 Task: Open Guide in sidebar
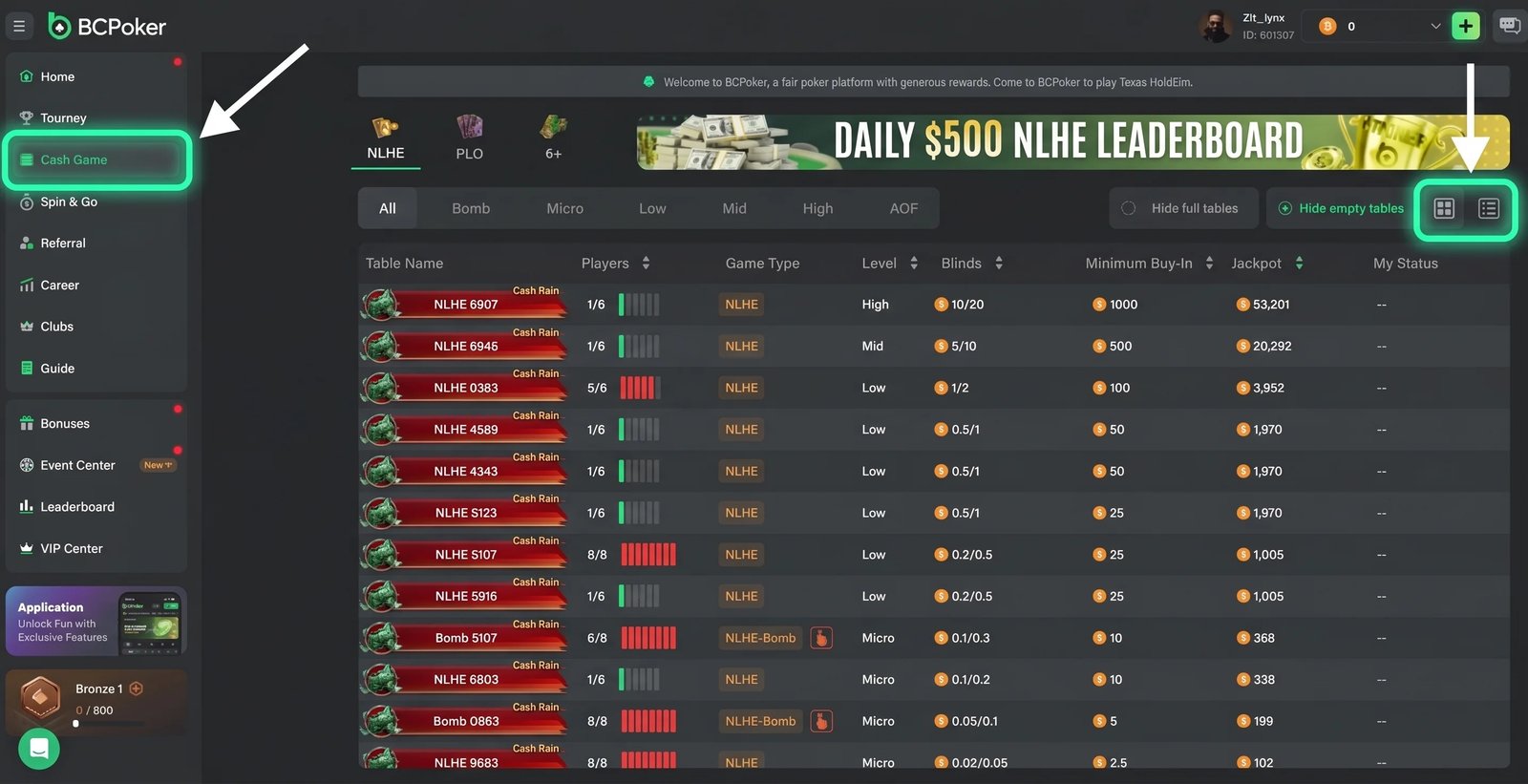[x=95, y=369]
